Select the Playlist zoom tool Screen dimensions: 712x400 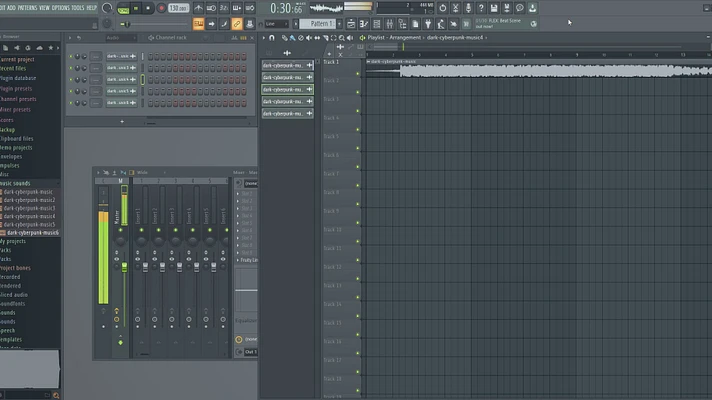[x=341, y=38]
